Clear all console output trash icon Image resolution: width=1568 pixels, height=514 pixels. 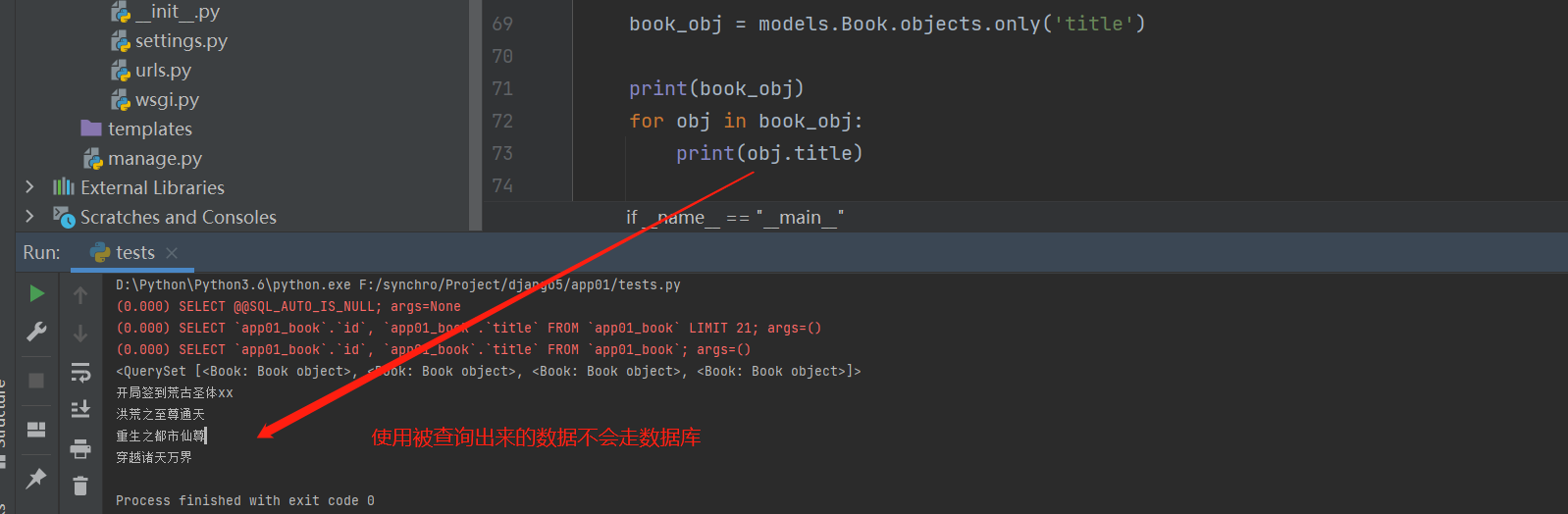pos(80,486)
